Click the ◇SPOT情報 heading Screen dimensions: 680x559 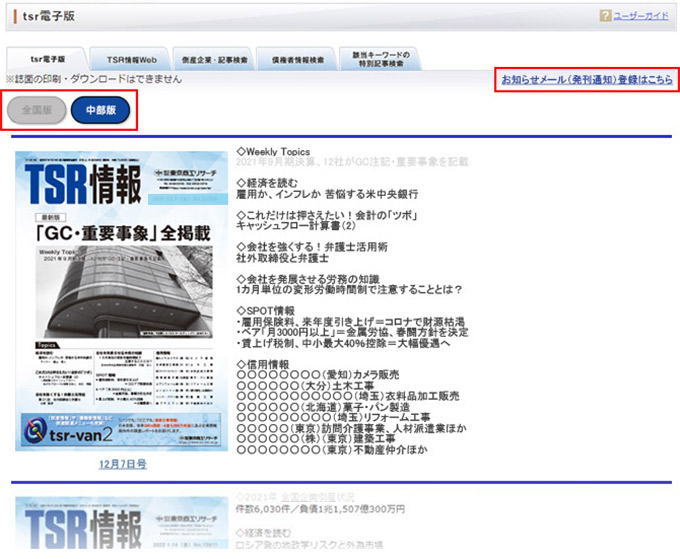point(265,311)
